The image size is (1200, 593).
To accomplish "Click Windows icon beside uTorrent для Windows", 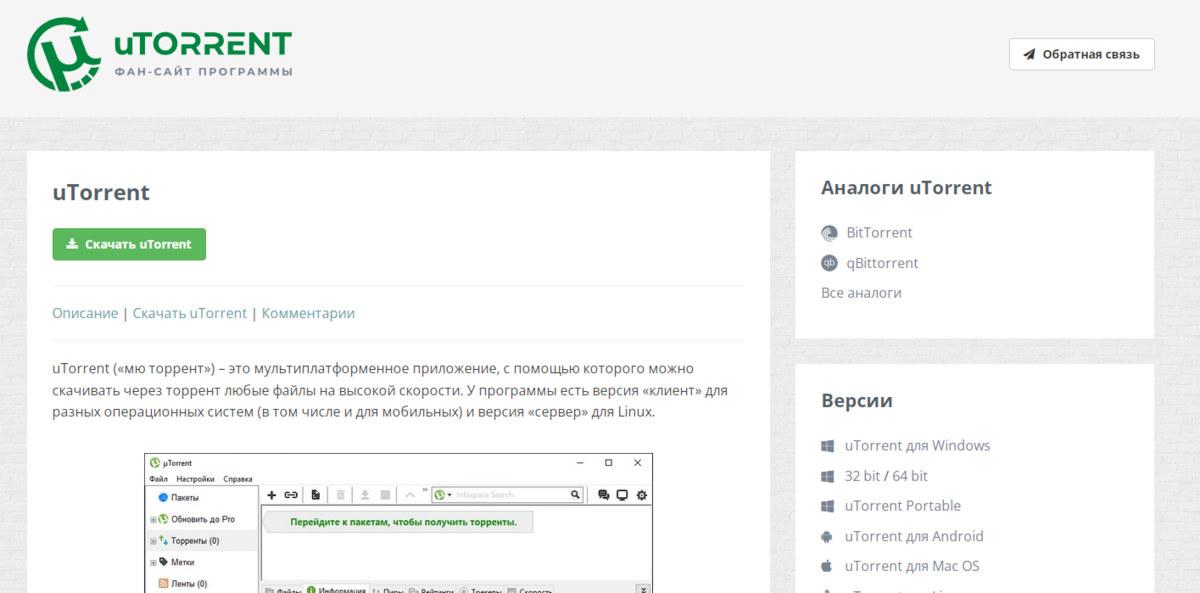I will coord(827,446).
